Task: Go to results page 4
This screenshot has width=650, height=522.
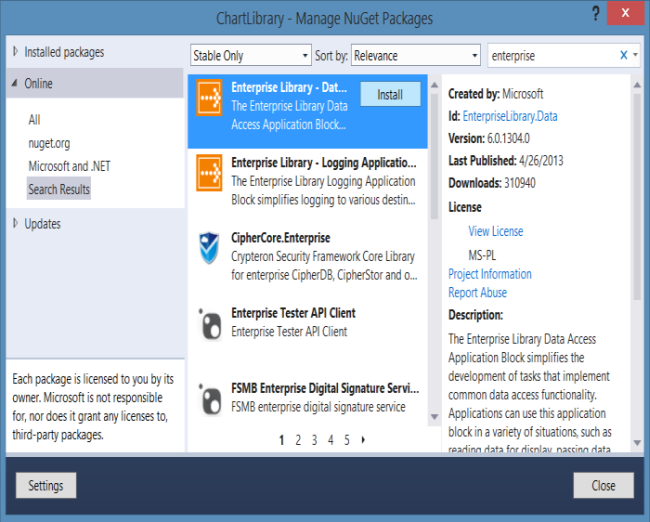Action: (x=330, y=439)
